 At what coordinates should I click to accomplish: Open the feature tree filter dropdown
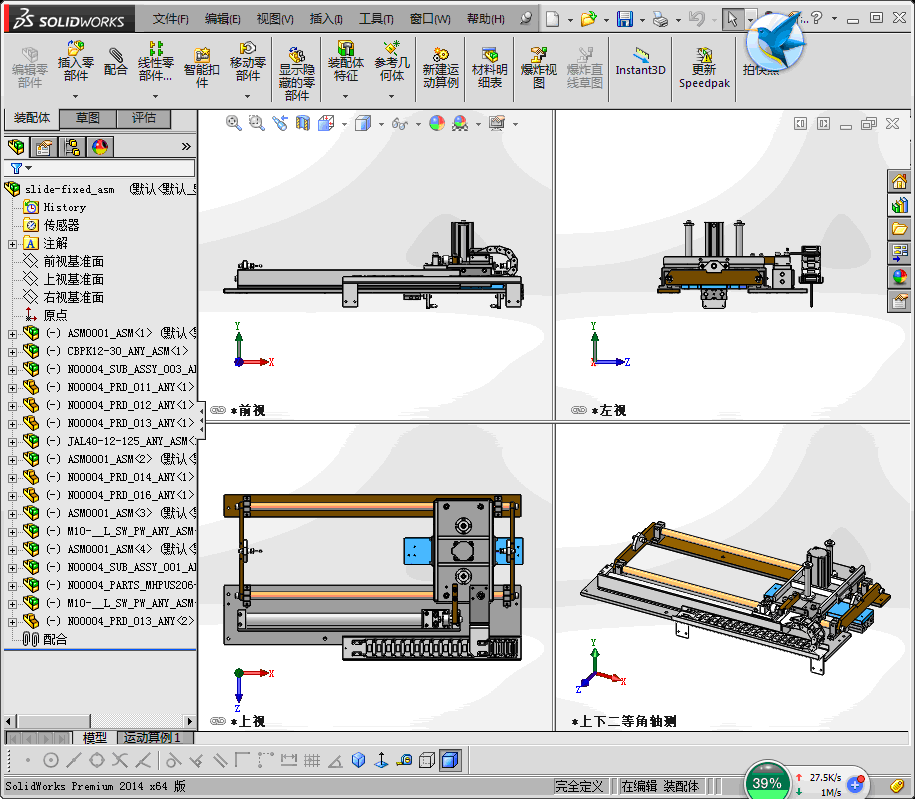(20, 168)
